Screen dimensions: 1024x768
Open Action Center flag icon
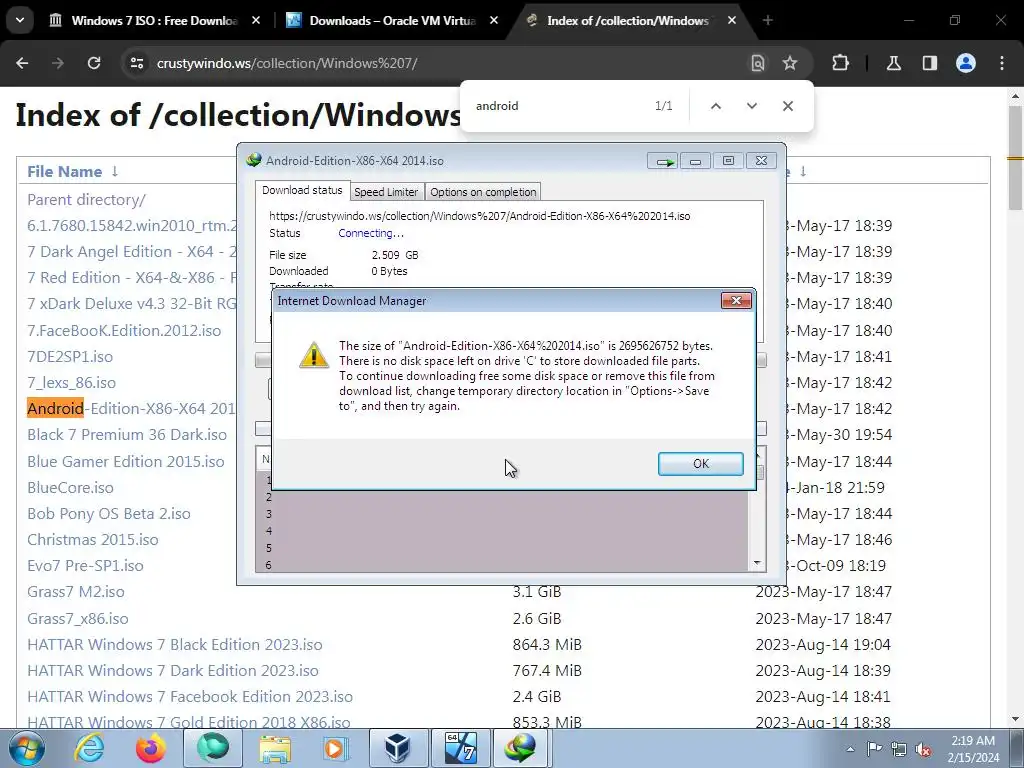point(874,749)
